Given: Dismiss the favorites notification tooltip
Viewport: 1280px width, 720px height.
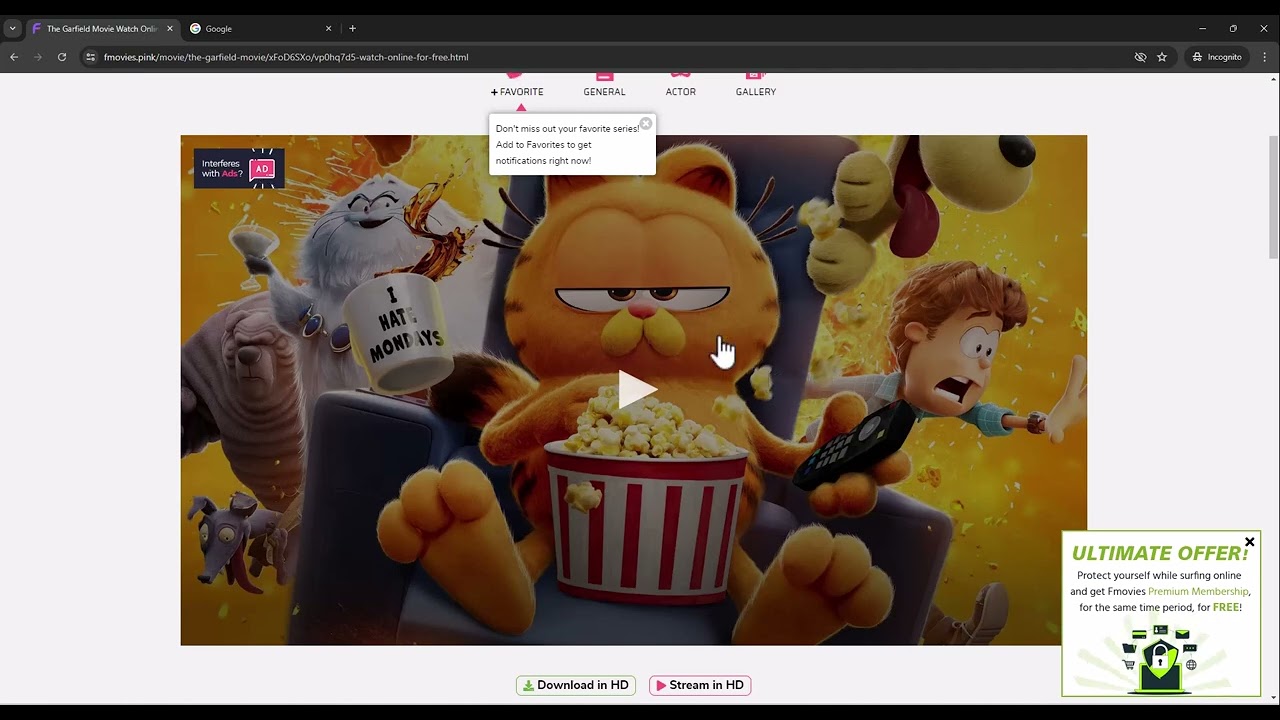Looking at the screenshot, I should (x=645, y=124).
